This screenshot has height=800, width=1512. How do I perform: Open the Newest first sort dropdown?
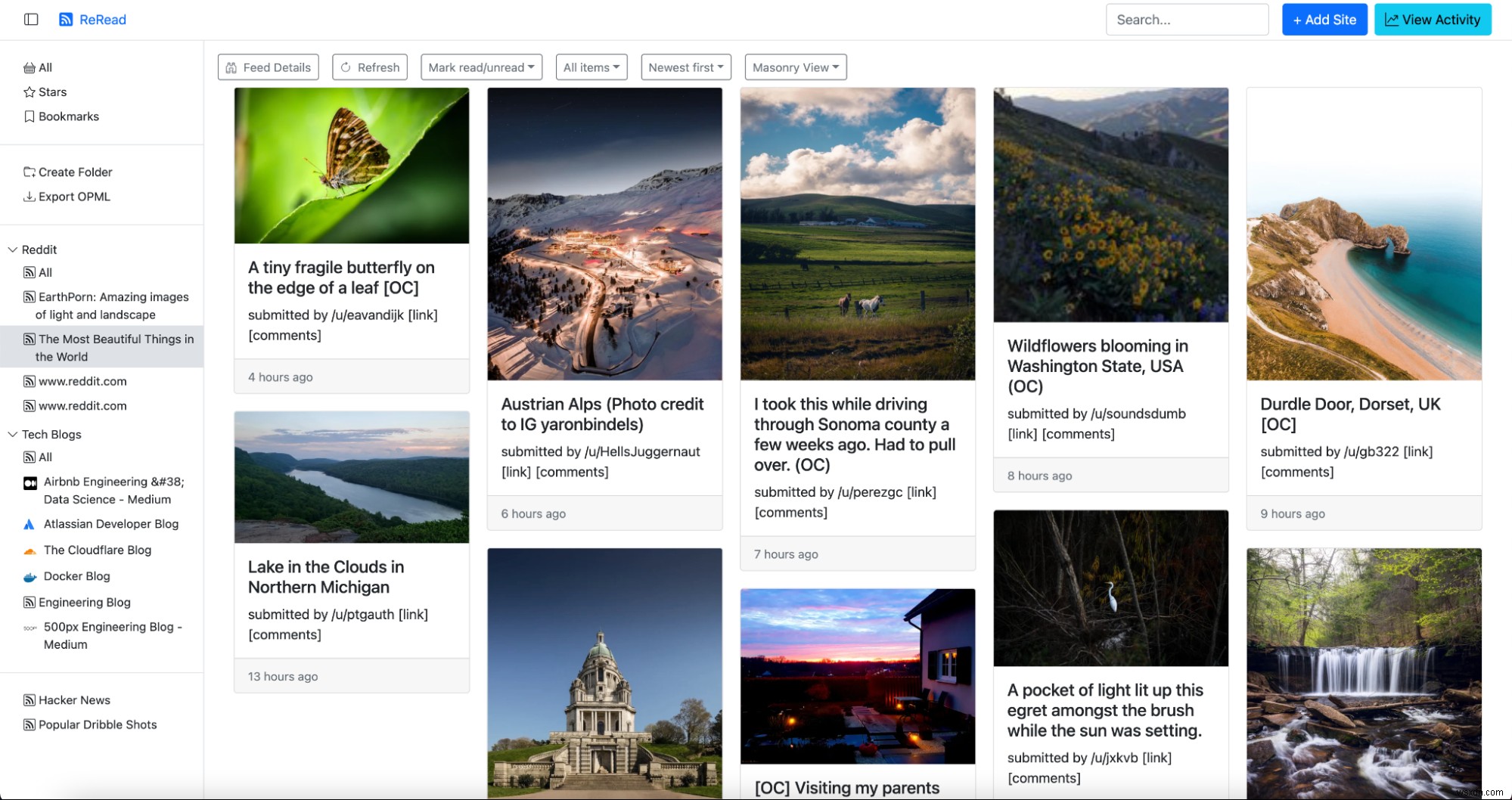686,67
